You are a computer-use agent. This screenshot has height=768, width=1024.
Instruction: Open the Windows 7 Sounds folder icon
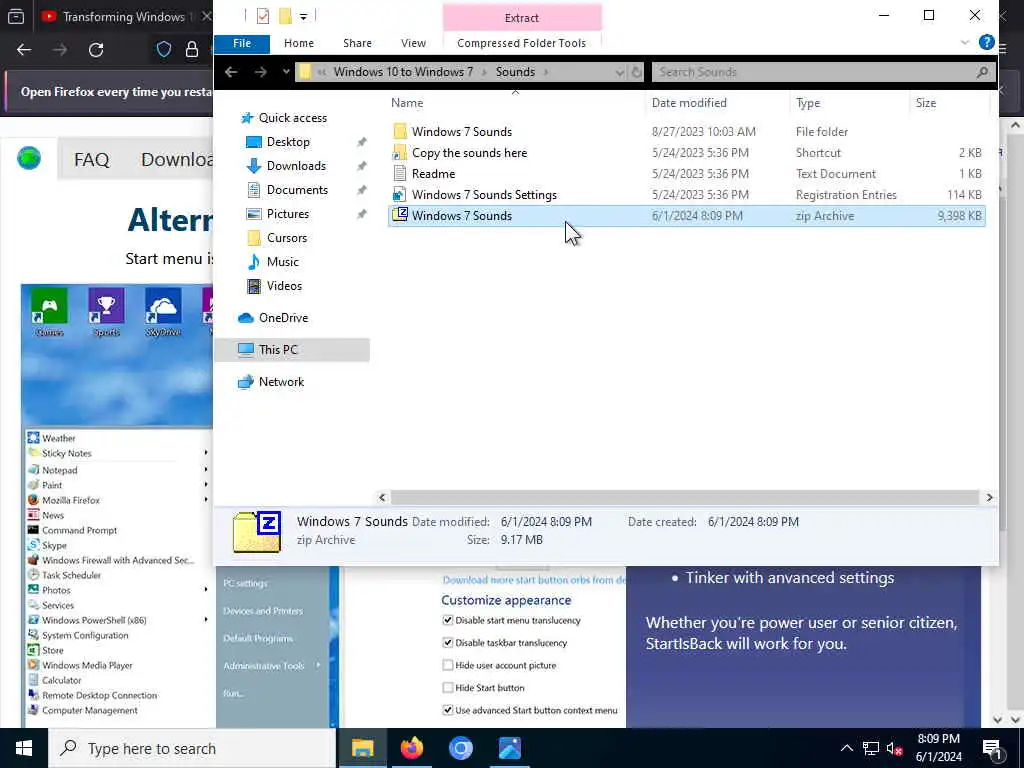point(400,132)
